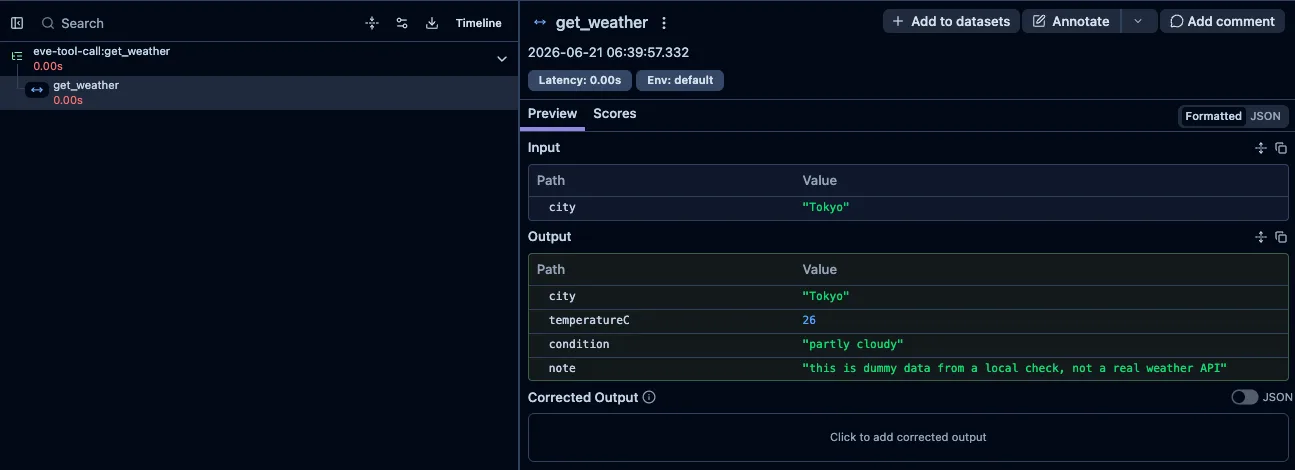Image resolution: width=1295 pixels, height=470 pixels.
Task: Click the span icon beside the get_weather heading
Action: click(540, 22)
